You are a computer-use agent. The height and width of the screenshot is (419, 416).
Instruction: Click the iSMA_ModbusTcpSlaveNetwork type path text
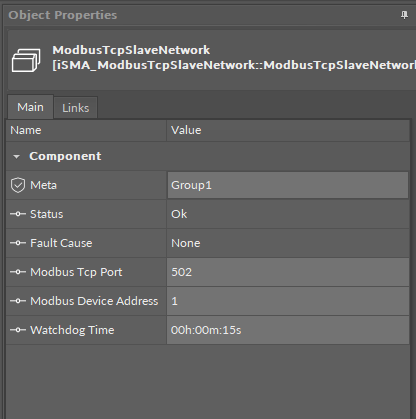click(x=234, y=65)
